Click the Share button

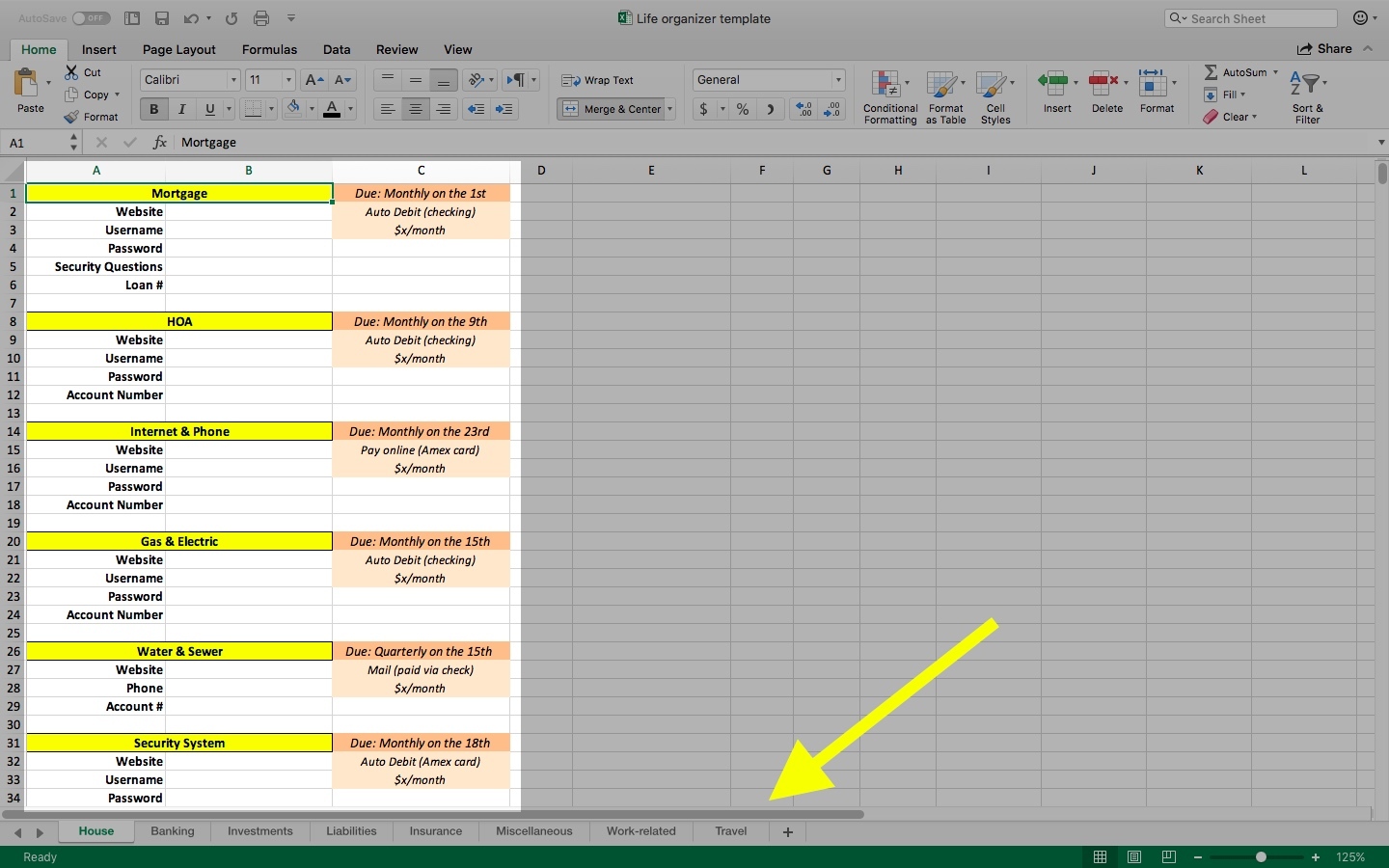(x=1324, y=49)
